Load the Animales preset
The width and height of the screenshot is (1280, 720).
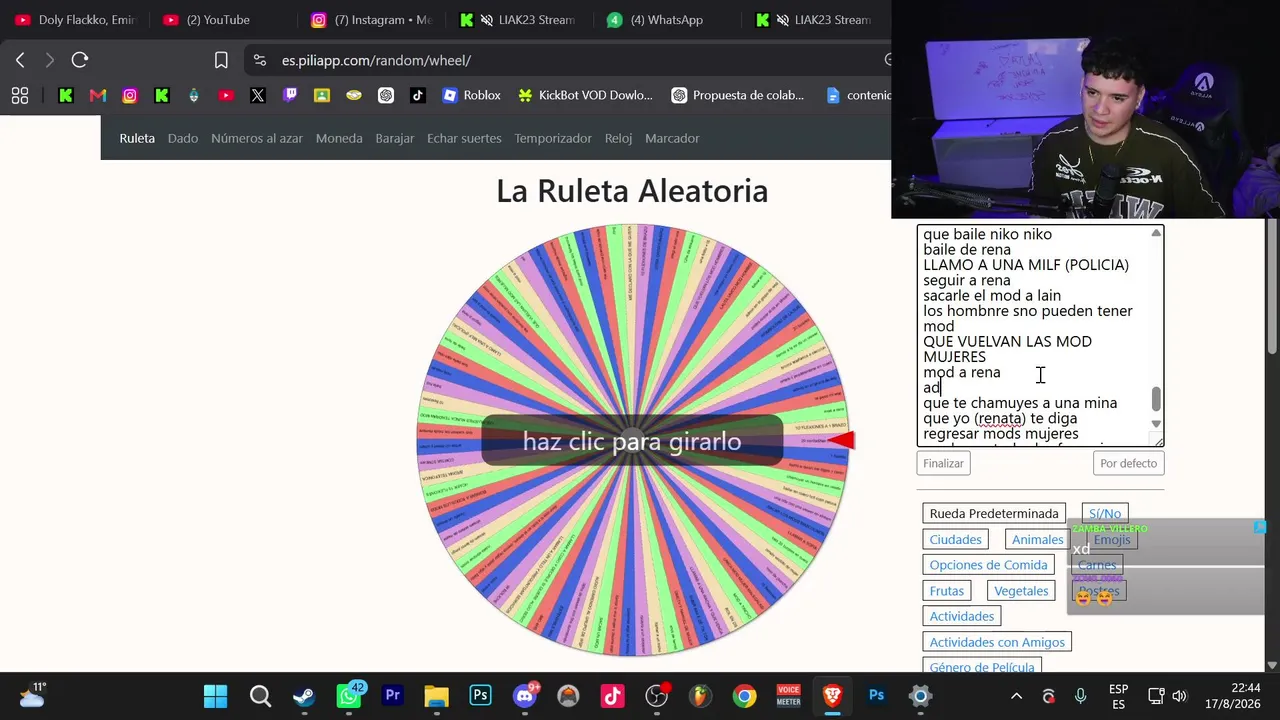[1038, 539]
